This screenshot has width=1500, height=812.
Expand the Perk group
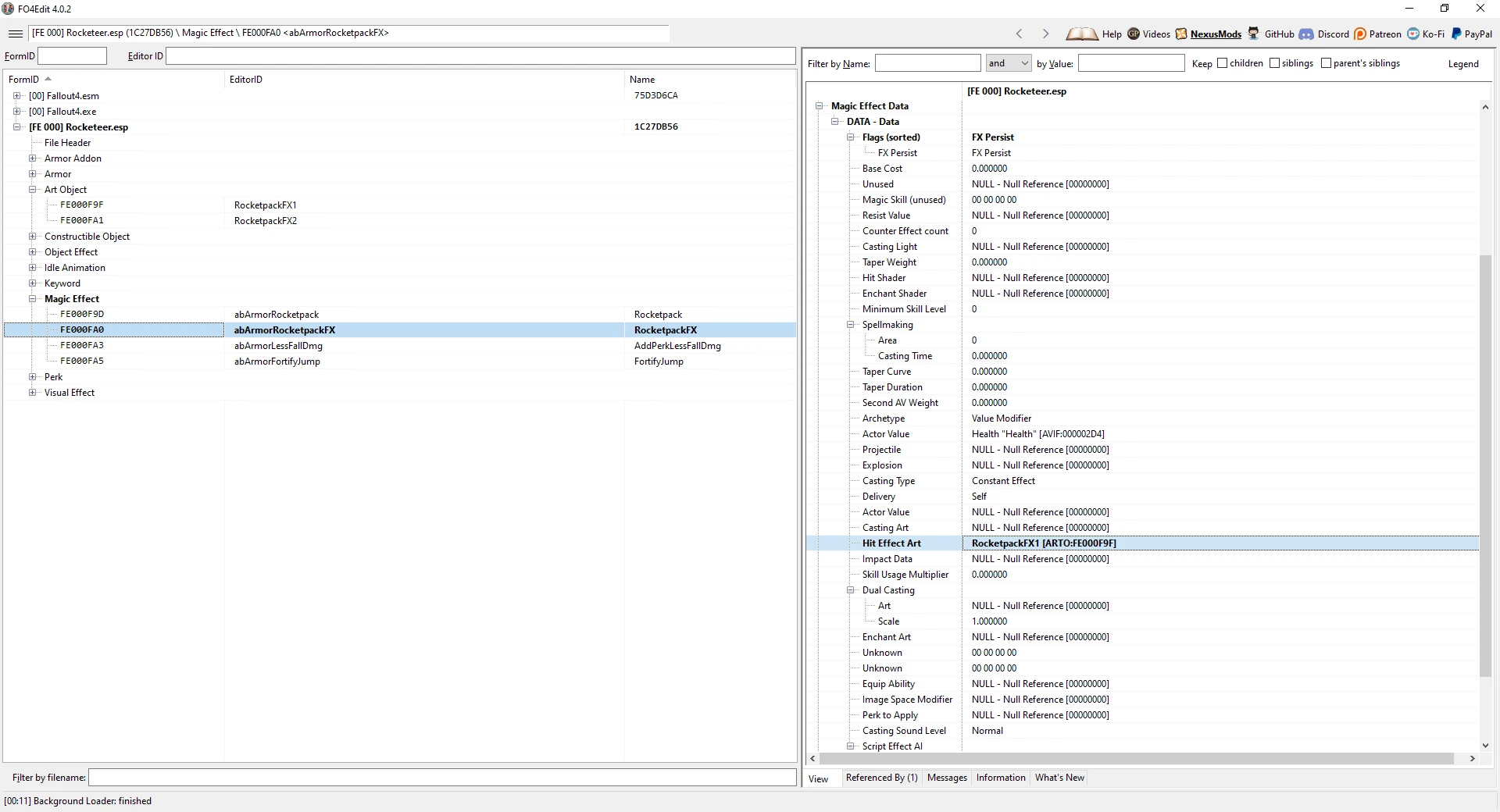[32, 377]
